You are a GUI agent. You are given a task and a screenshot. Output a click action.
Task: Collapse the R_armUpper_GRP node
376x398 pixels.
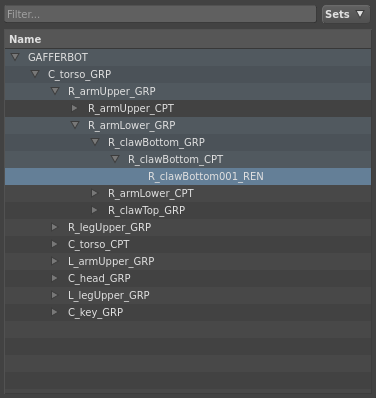[x=55, y=91]
